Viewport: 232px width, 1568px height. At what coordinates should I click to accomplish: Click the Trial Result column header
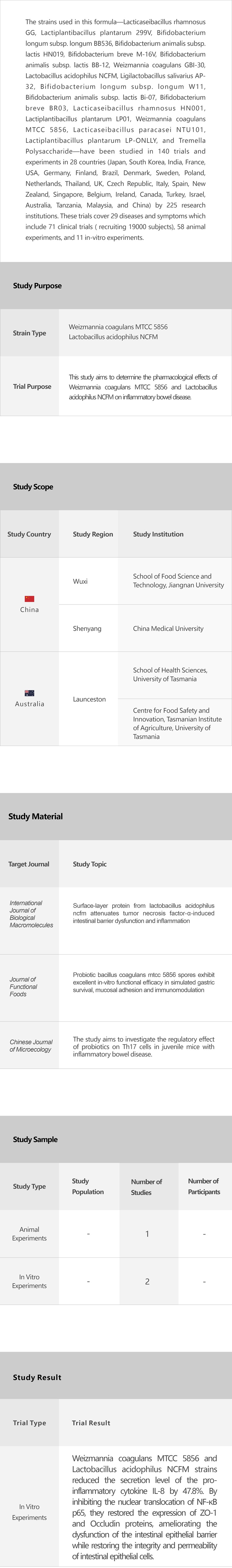91,1422
